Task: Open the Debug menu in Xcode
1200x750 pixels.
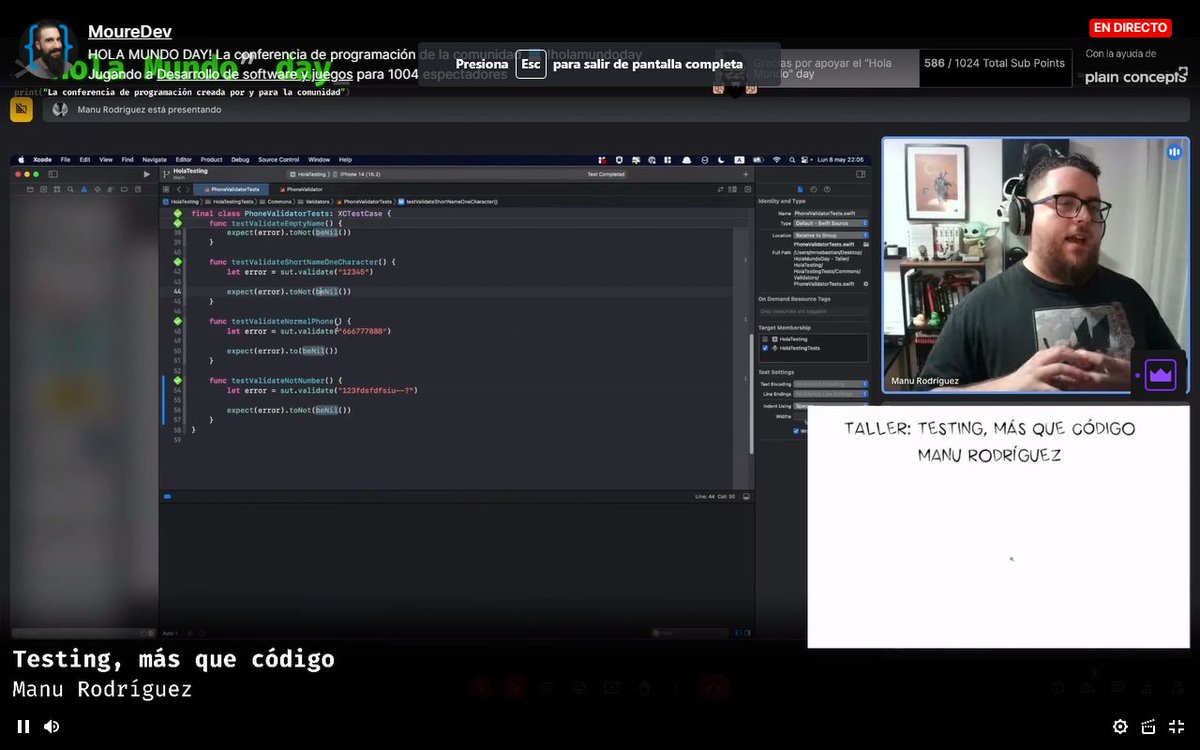Action: coord(240,160)
